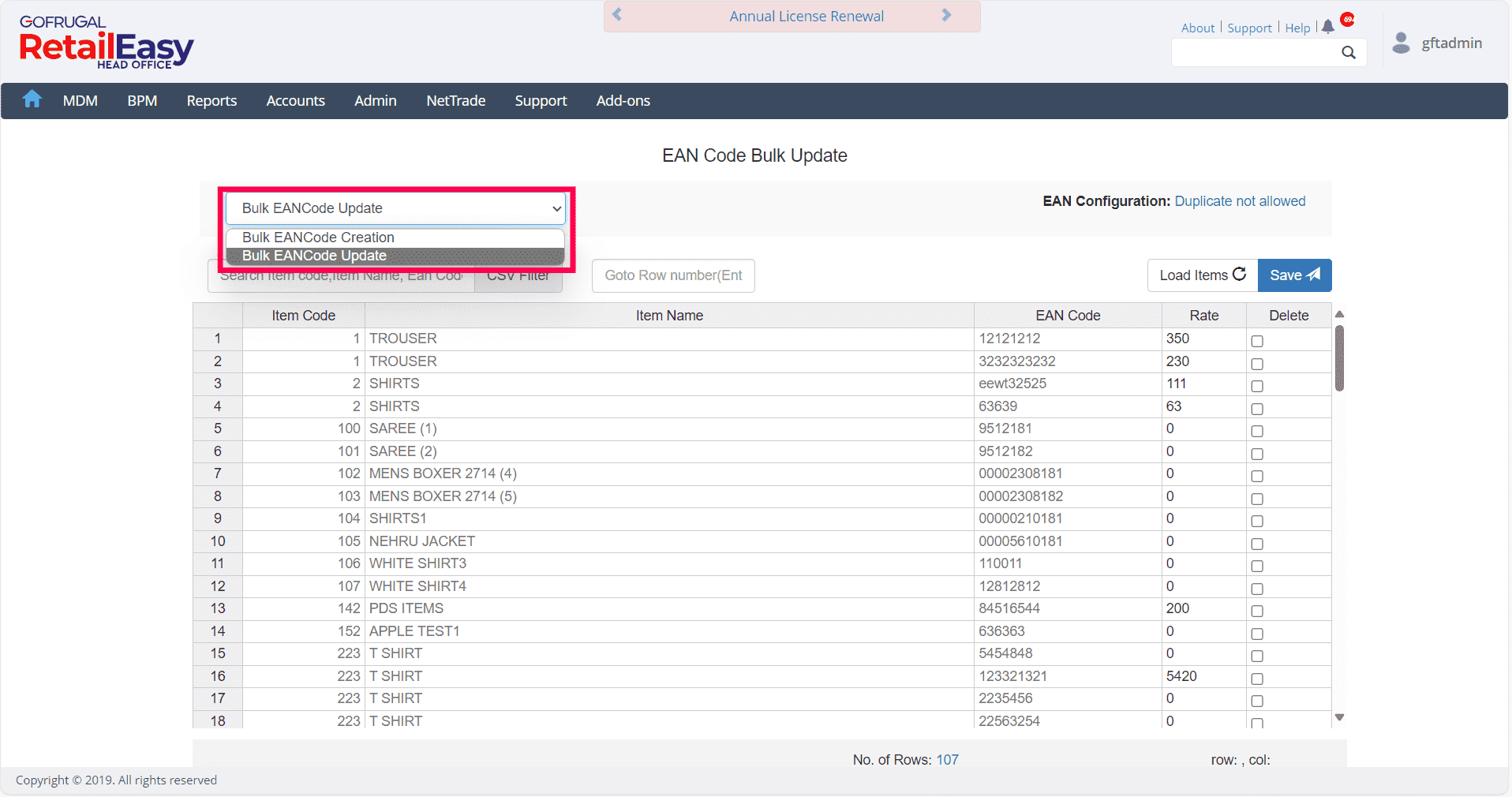Tick delete checkbox for TROUSER EAN 12121212
This screenshot has width=1512, height=797.
(x=1257, y=341)
